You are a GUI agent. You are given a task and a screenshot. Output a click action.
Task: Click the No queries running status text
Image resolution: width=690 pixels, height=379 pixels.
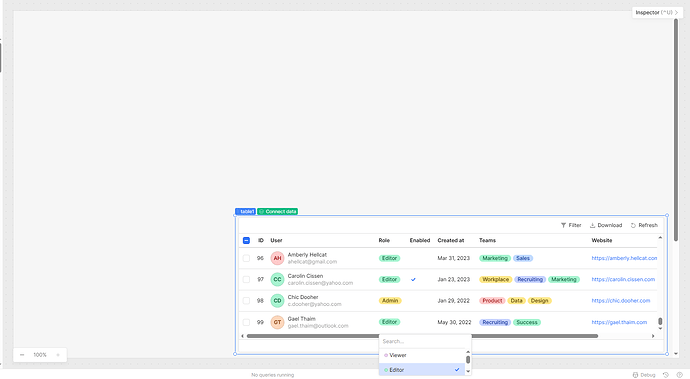(x=272, y=375)
